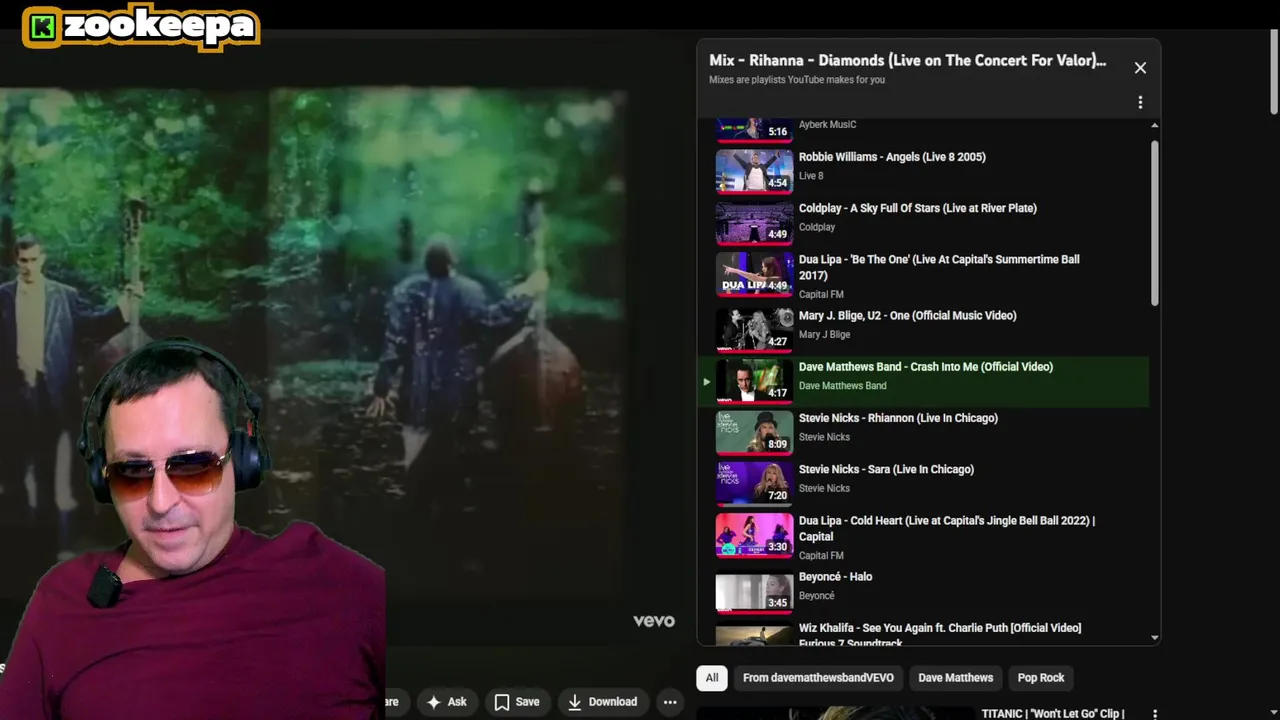Select the Dave Matthews filter chip

pos(955,677)
